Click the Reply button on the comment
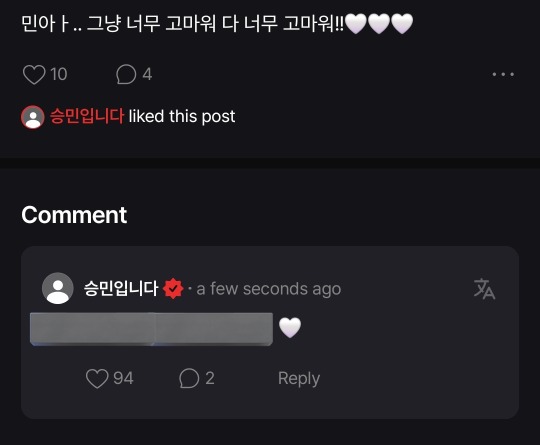The width and height of the screenshot is (540, 445). click(x=299, y=379)
